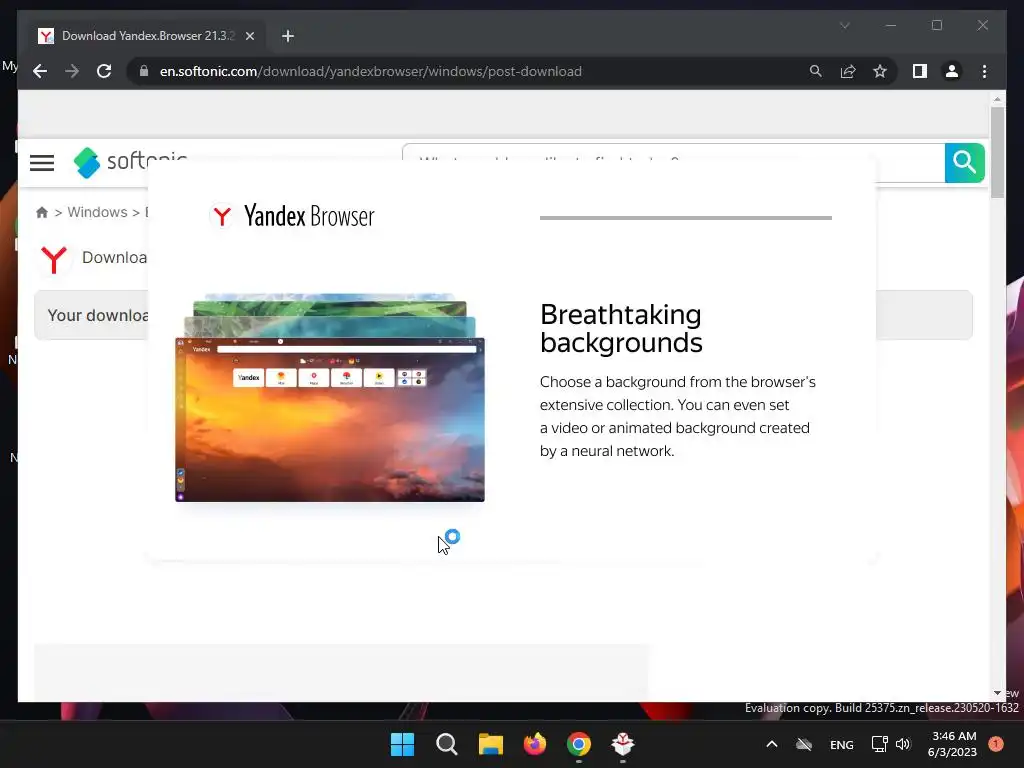Image resolution: width=1024 pixels, height=768 pixels.
Task: Open File Explorer from the taskbar
Action: point(490,744)
